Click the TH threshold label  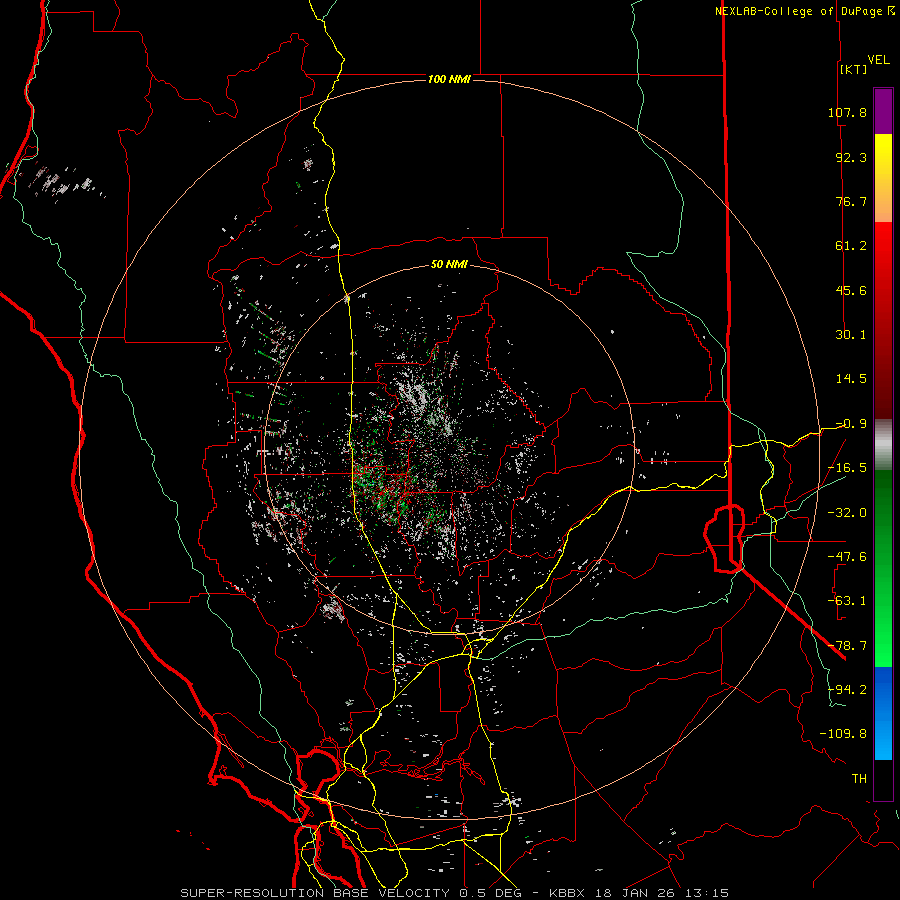tap(859, 778)
